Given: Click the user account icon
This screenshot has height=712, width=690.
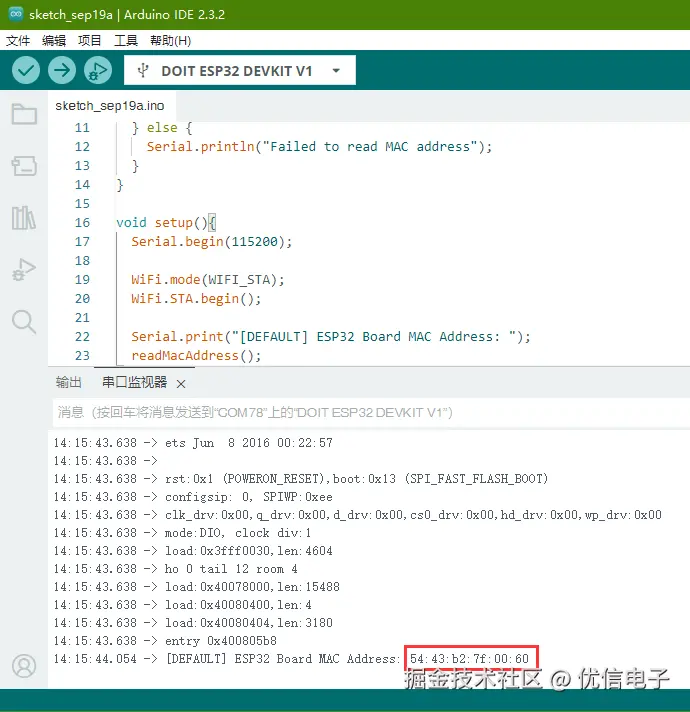Looking at the screenshot, I should click(24, 666).
